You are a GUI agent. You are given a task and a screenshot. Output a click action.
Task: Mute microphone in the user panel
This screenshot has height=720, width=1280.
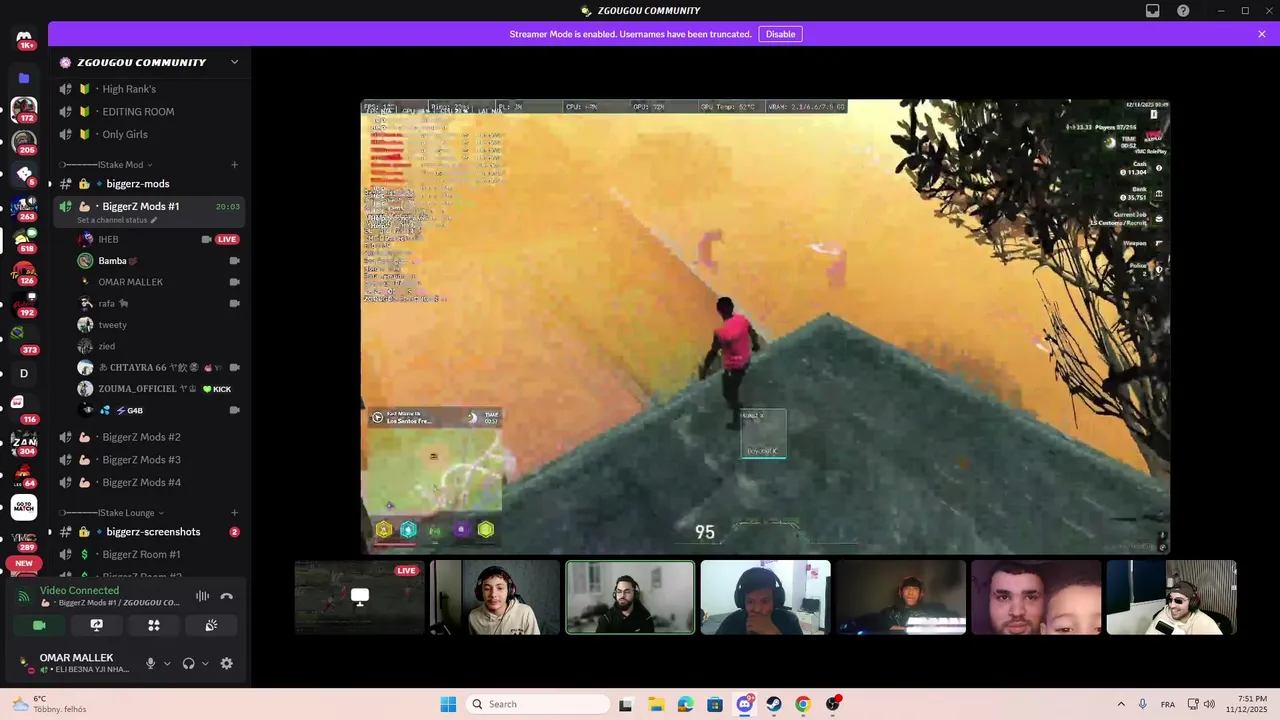coord(151,663)
